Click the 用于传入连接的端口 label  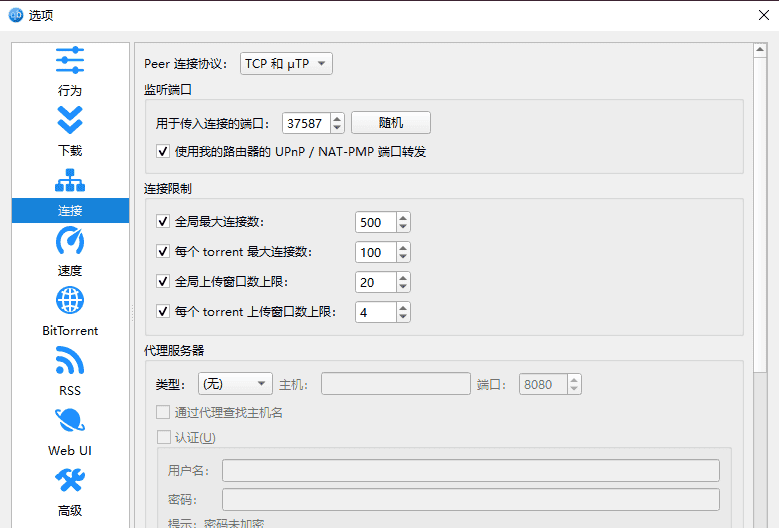pos(213,123)
